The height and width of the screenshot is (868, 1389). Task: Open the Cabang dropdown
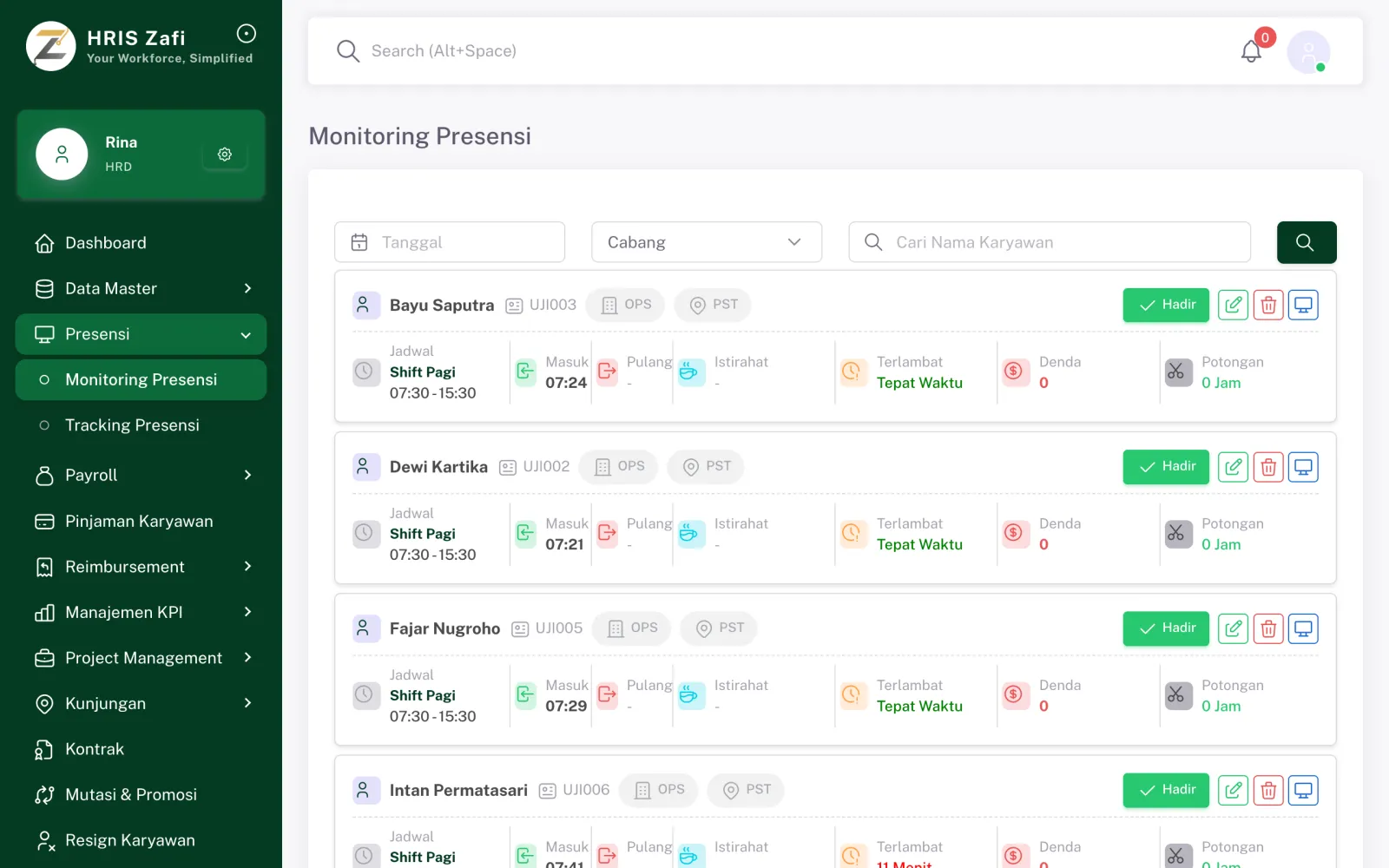(x=707, y=242)
